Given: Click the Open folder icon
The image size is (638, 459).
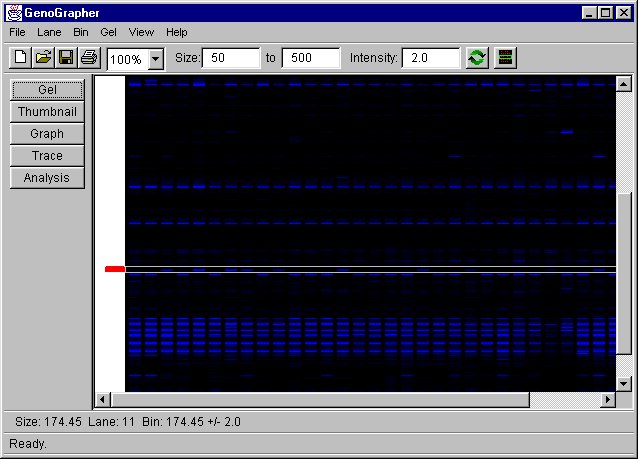Looking at the screenshot, I should (x=43, y=58).
